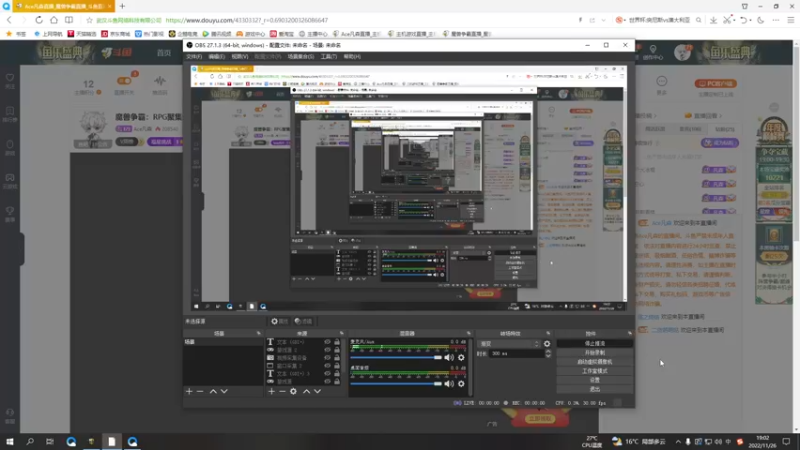Image resolution: width=800 pixels, height=450 pixels.
Task: Pop out the Sources dock panel
Action: coord(342,333)
